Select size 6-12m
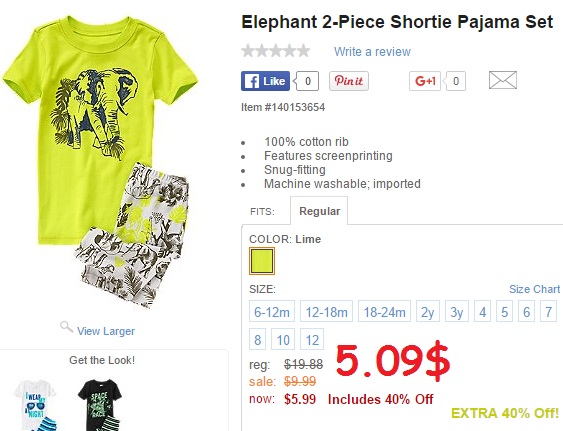The image size is (563, 431). pyautogui.click(x=272, y=311)
